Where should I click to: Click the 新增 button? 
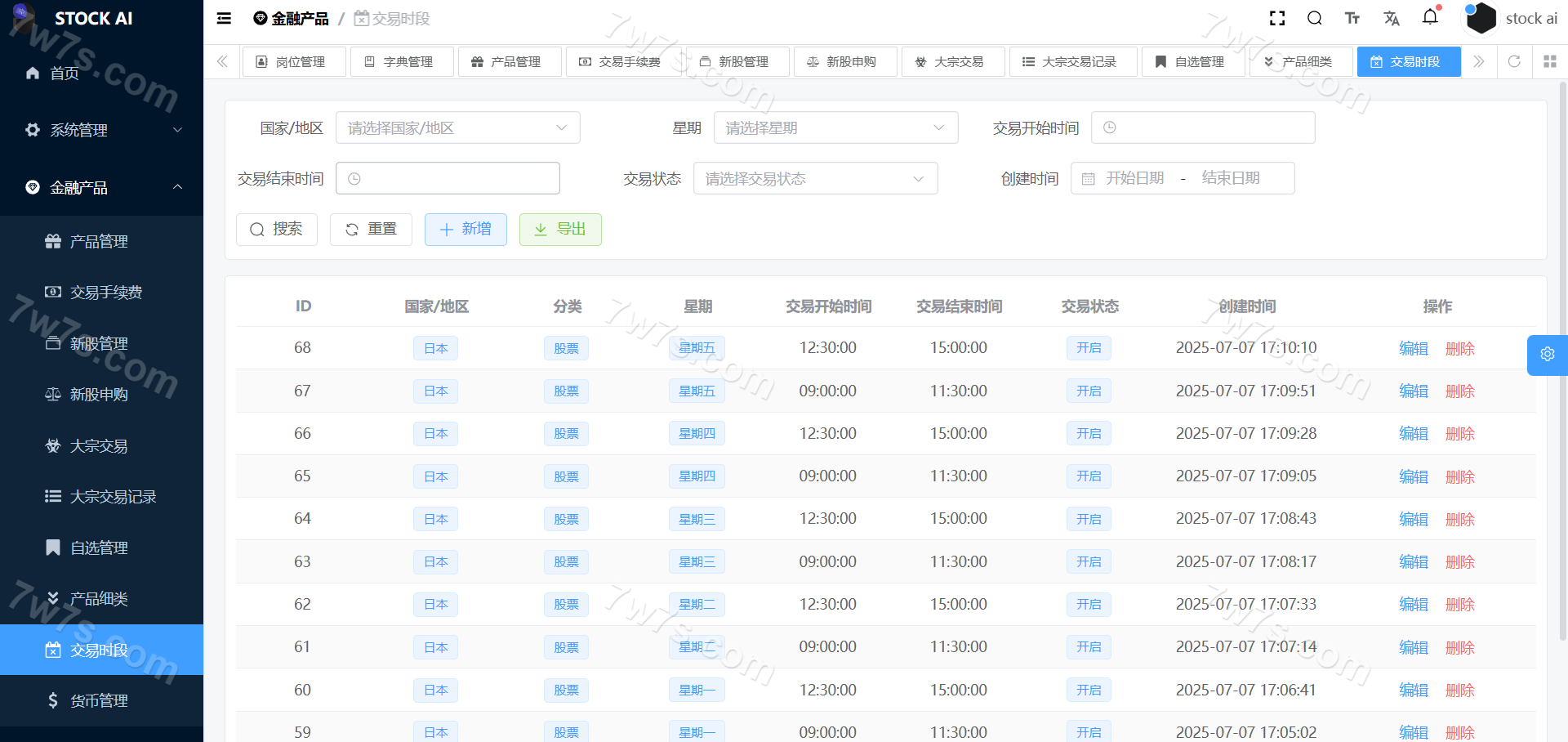point(465,230)
